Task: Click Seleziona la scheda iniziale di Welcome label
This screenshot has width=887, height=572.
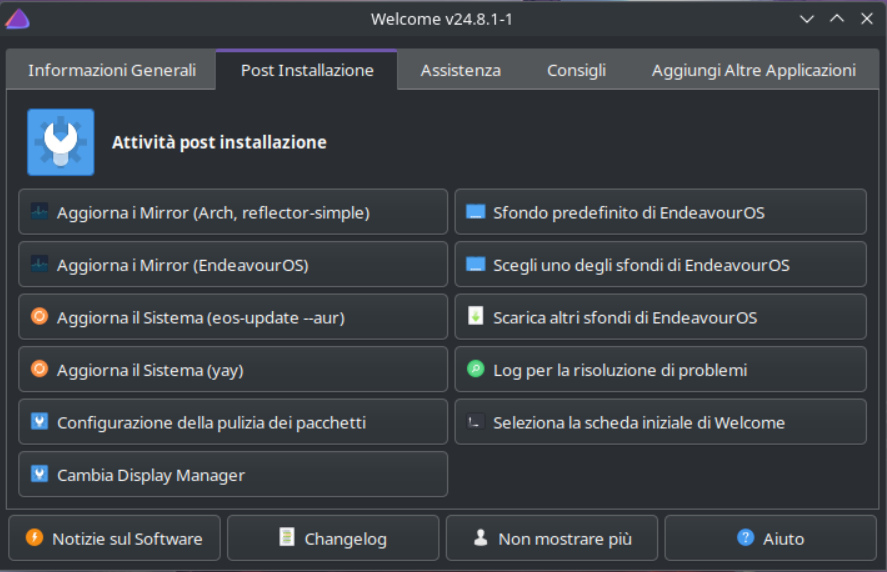Action: 639,423
